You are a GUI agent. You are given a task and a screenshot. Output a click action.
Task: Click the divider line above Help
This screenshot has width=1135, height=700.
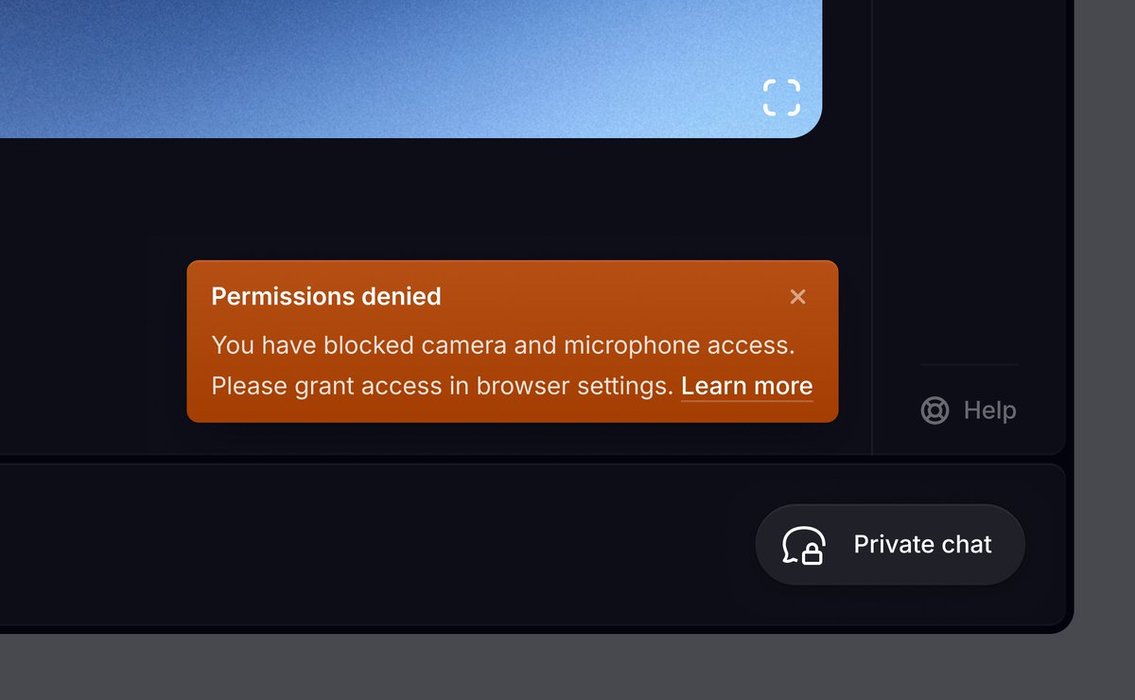coord(969,365)
